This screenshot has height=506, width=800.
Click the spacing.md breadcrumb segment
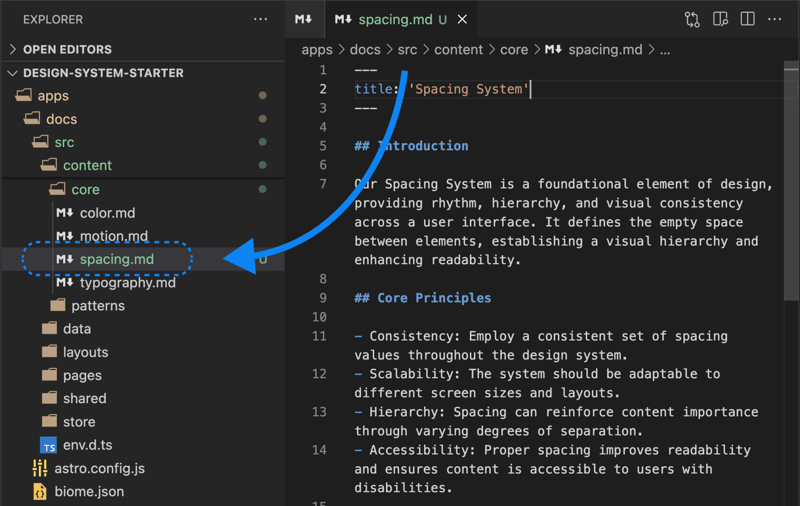pyautogui.click(x=594, y=50)
